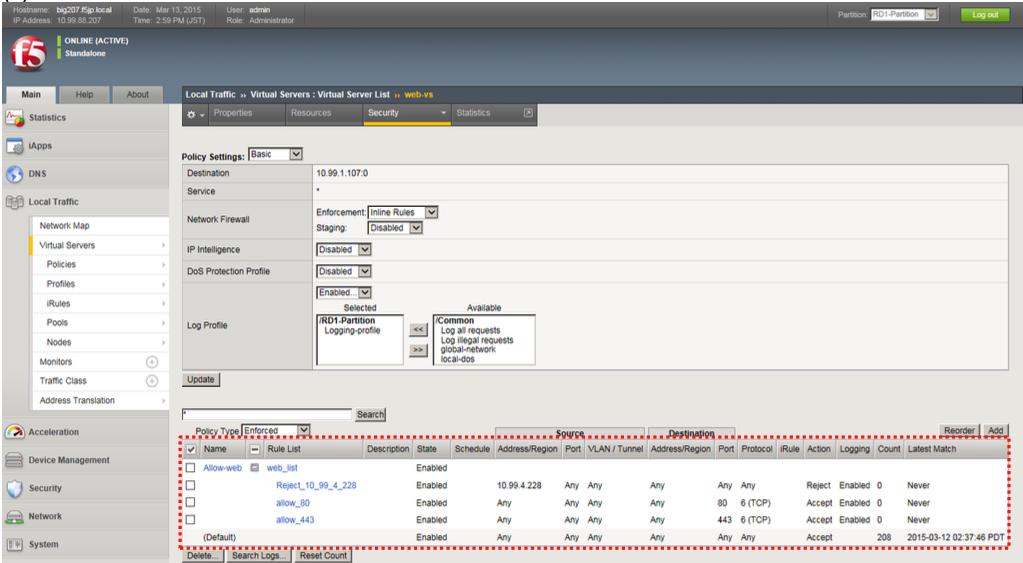Open the DoS Protection Profile dropdown

344,271
